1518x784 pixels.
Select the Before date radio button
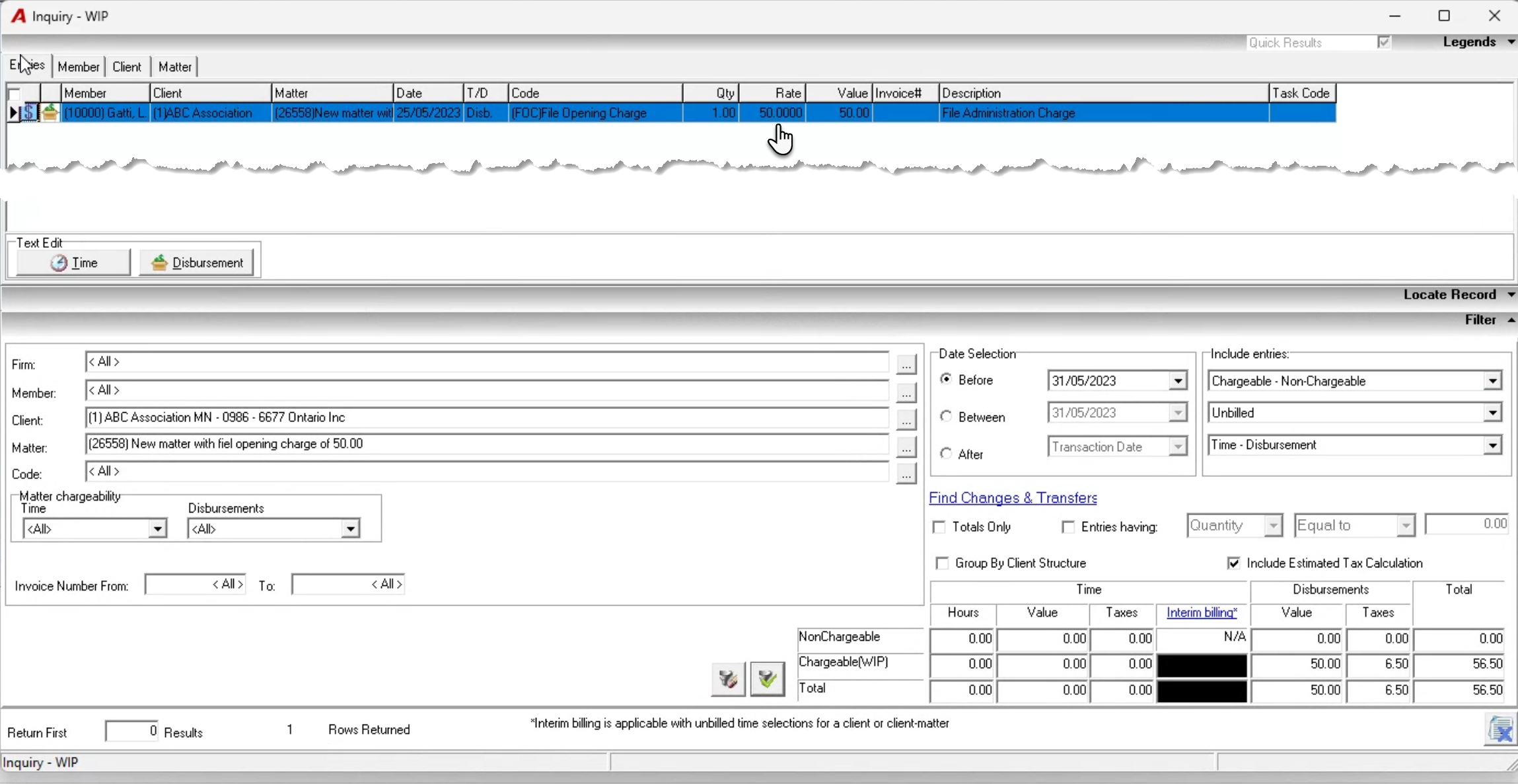point(946,379)
